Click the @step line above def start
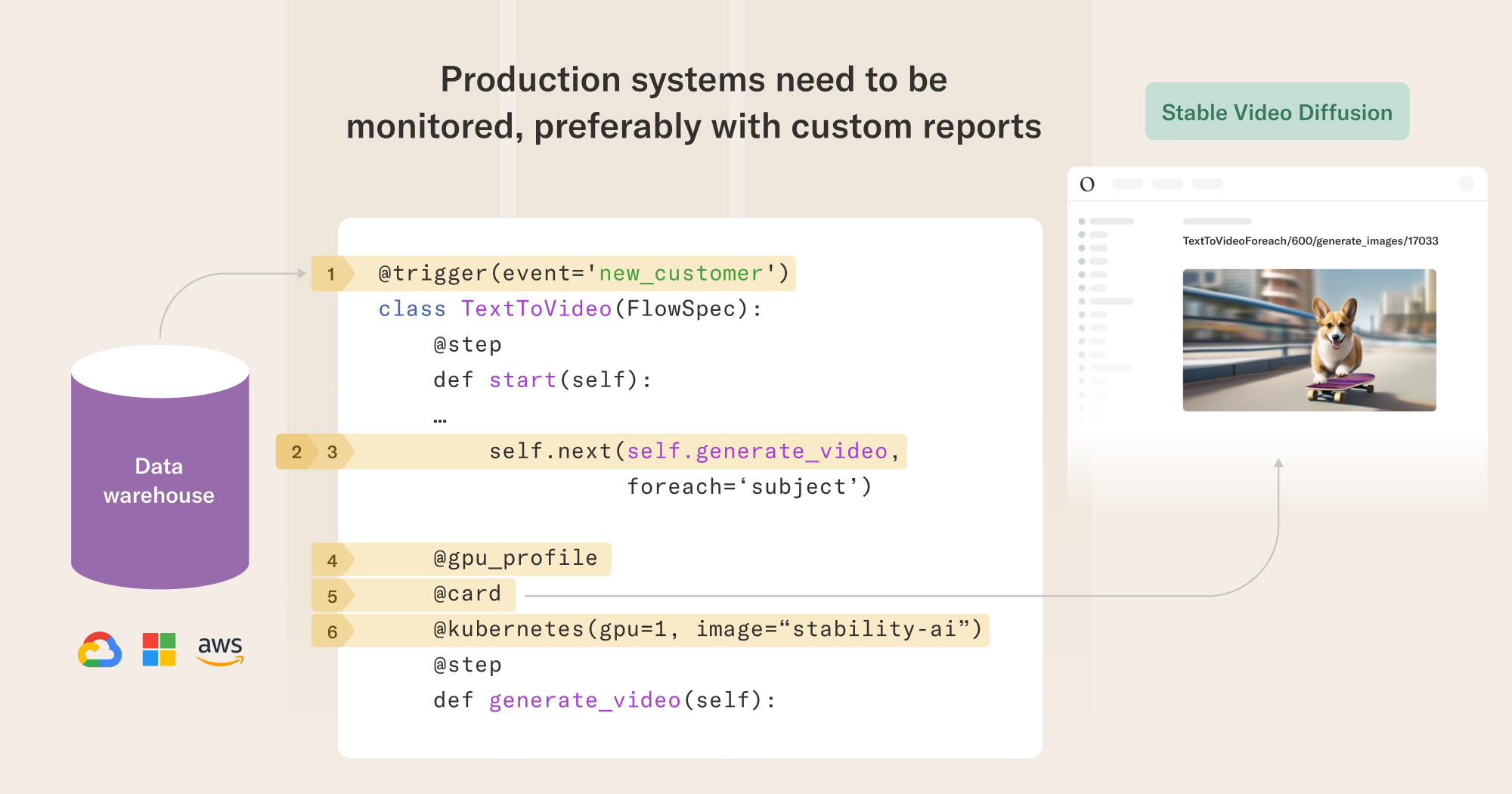Viewport: 1512px width, 794px height. click(x=467, y=344)
